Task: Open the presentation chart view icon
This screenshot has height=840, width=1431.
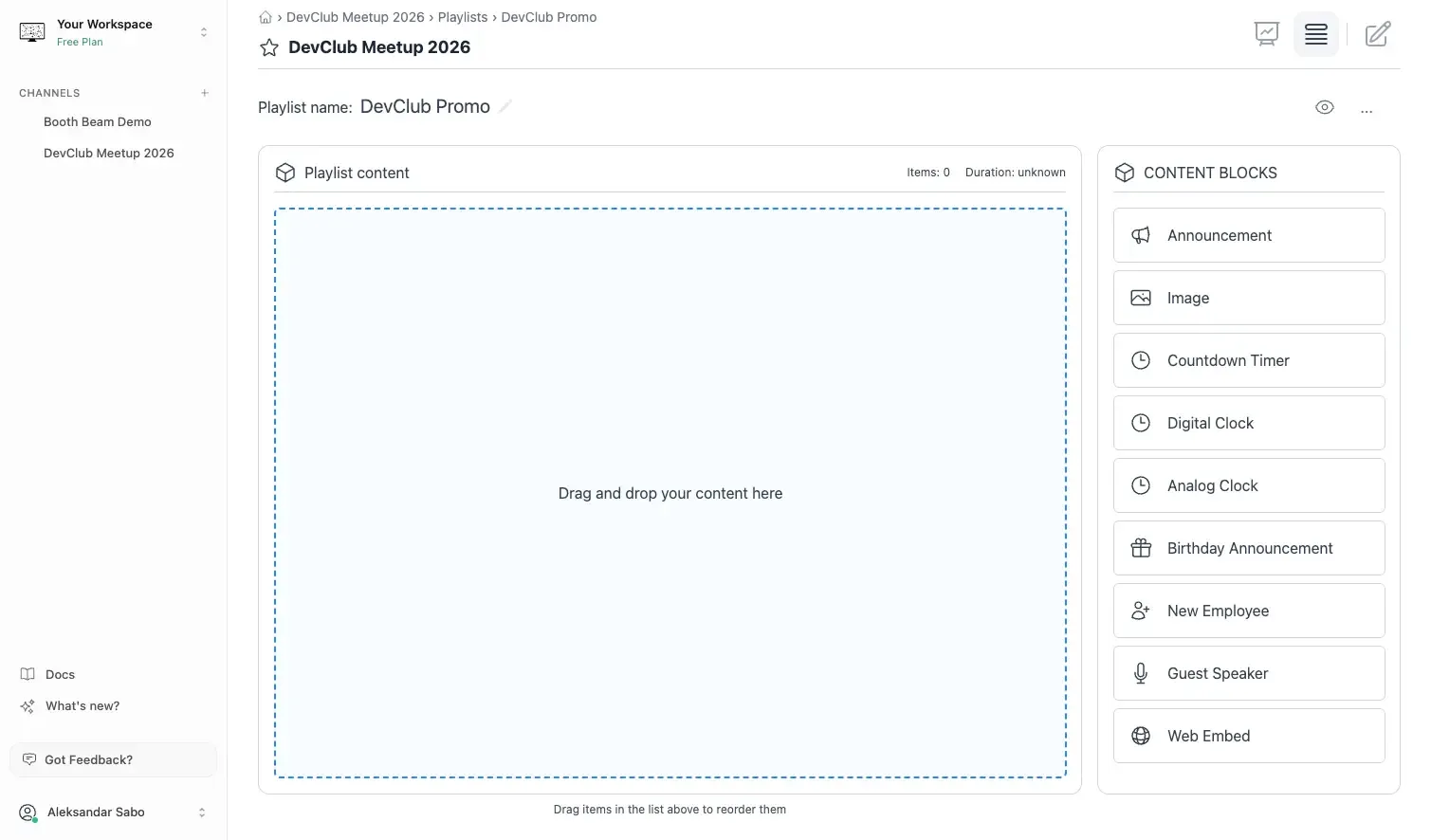Action: (1266, 34)
